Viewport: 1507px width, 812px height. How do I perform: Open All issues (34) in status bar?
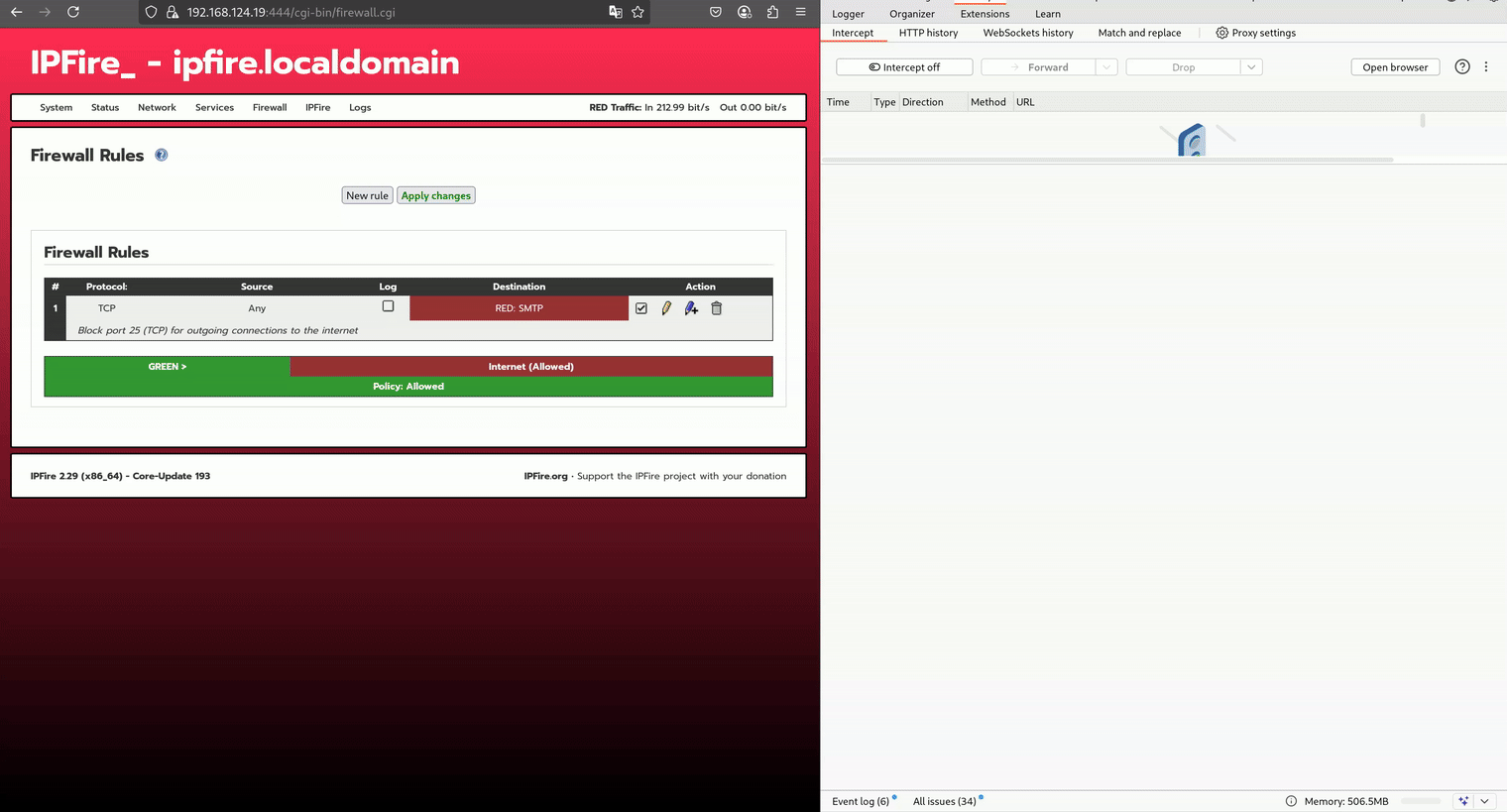pyautogui.click(x=944, y=801)
